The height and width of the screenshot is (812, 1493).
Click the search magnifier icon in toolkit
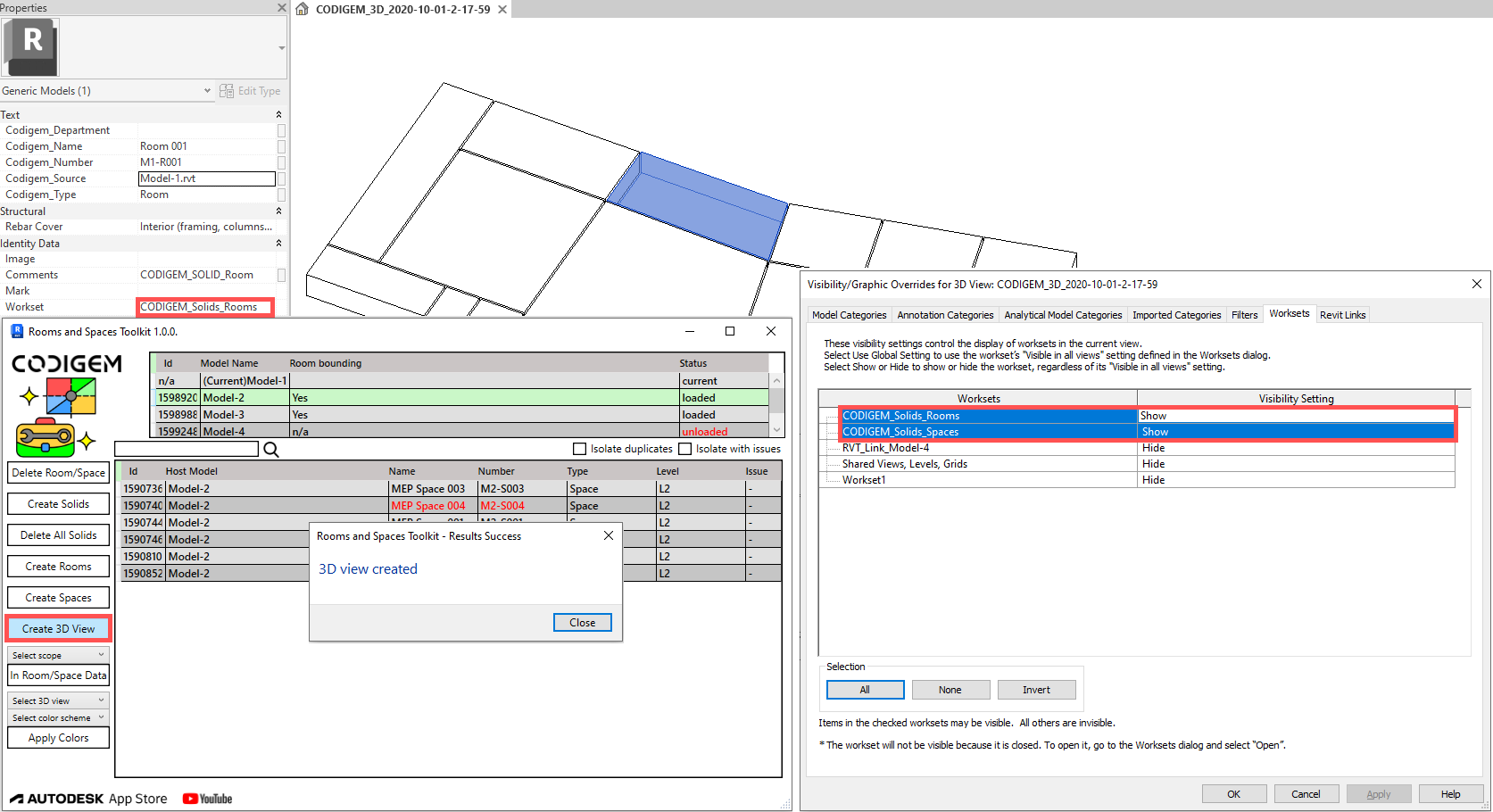pyautogui.click(x=271, y=449)
